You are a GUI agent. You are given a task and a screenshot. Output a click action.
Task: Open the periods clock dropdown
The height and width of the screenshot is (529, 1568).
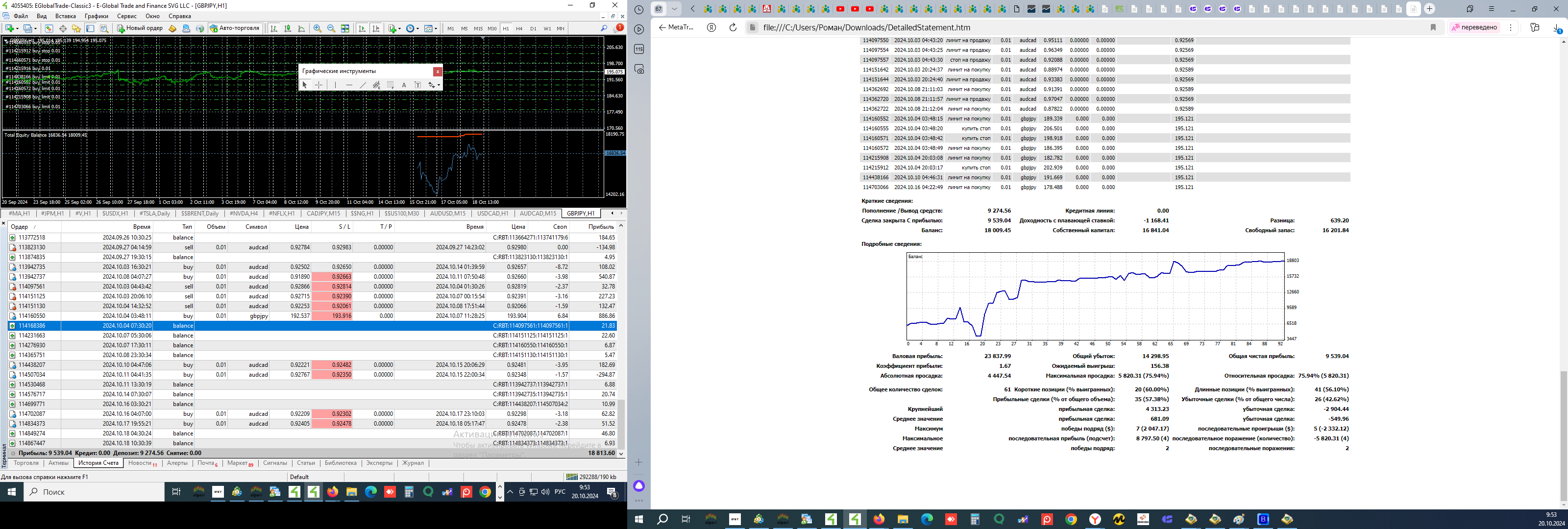tap(417, 28)
